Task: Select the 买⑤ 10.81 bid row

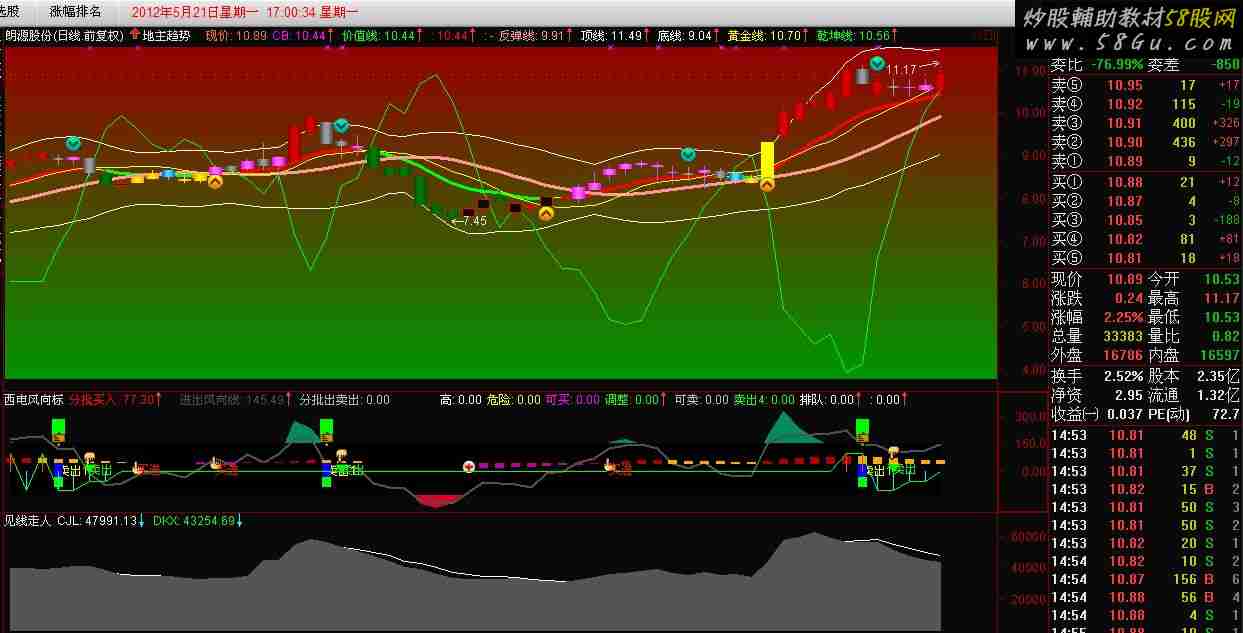Action: pyautogui.click(x=1146, y=258)
